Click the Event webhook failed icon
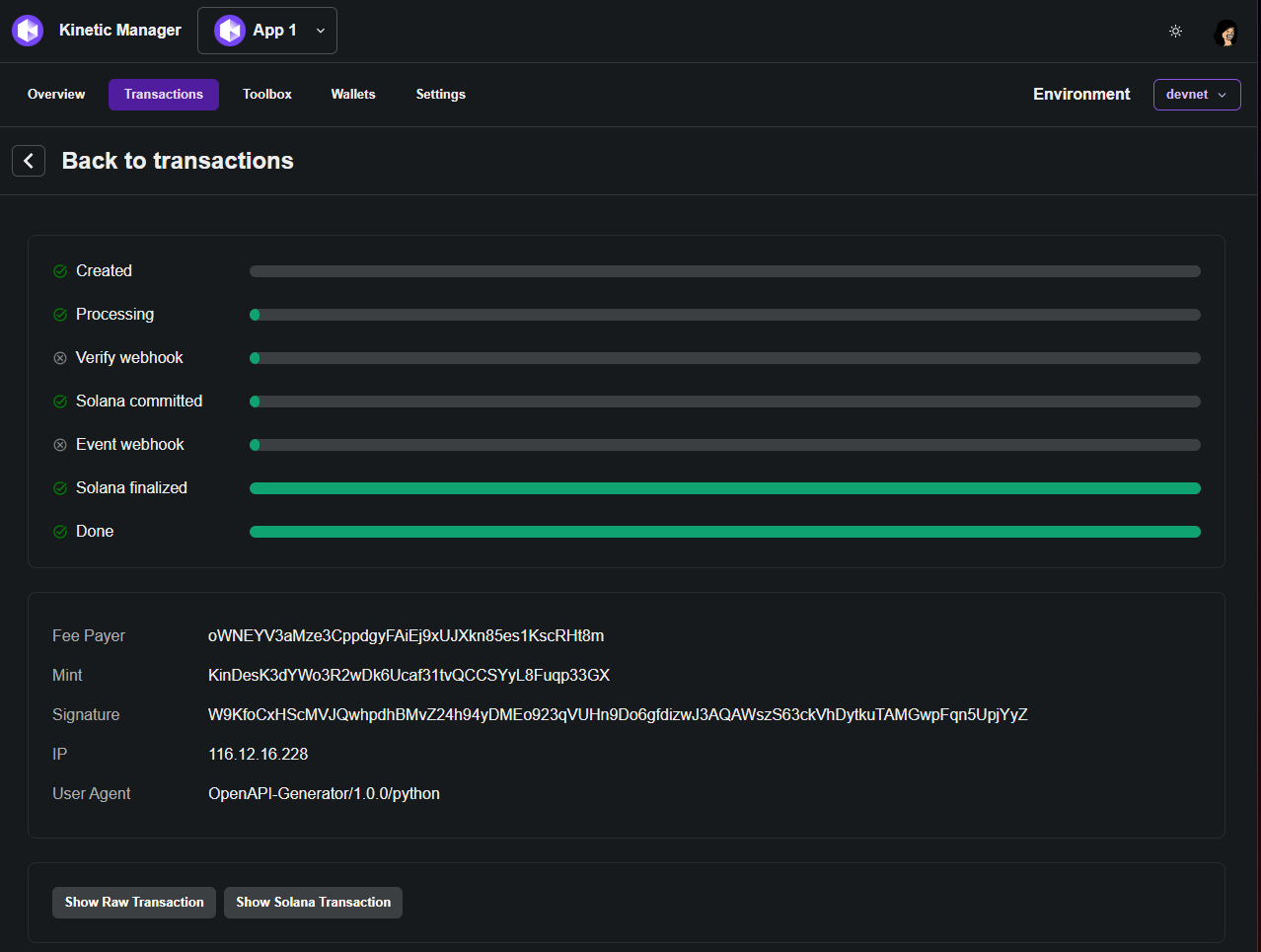Screen dimensions: 1261x952 pyautogui.click(x=60, y=445)
